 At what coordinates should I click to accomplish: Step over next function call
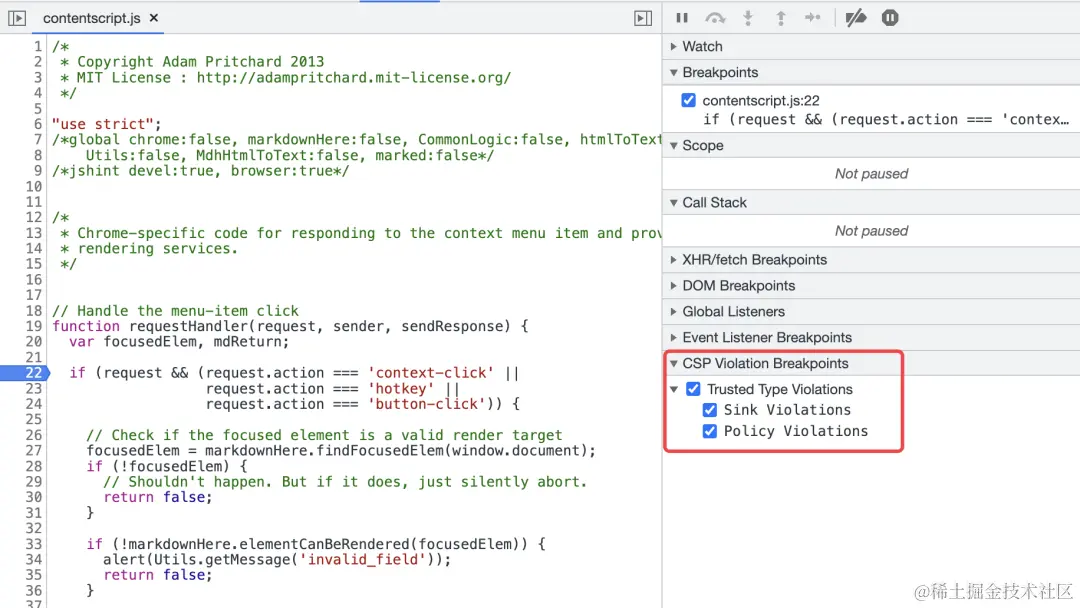point(715,18)
